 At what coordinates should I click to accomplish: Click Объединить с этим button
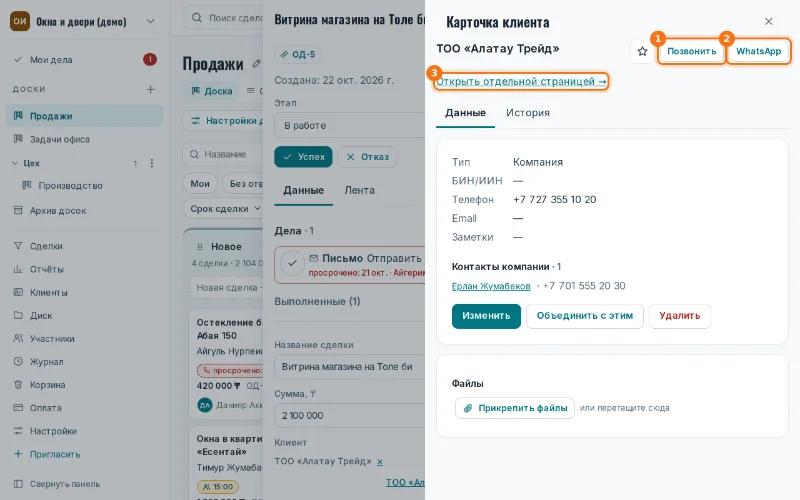click(585, 316)
